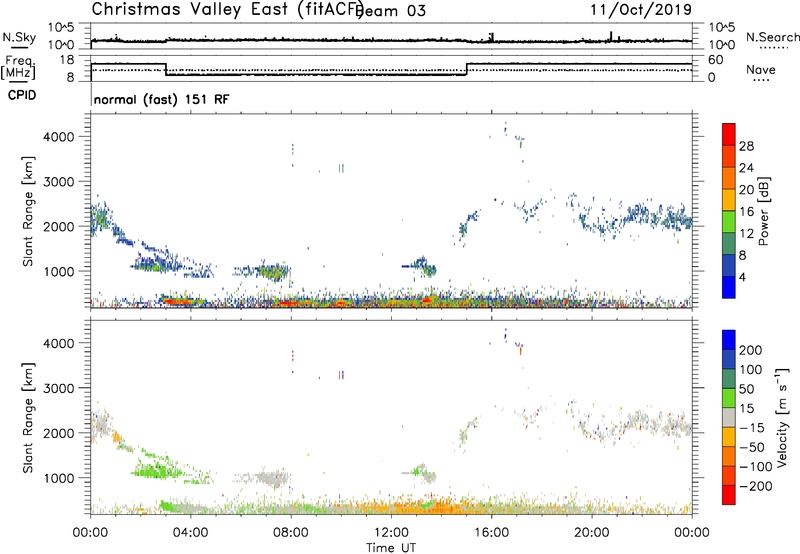Screen dimensions: 800x554
Task: Click the '08:00' time tick label
Action: (291, 533)
